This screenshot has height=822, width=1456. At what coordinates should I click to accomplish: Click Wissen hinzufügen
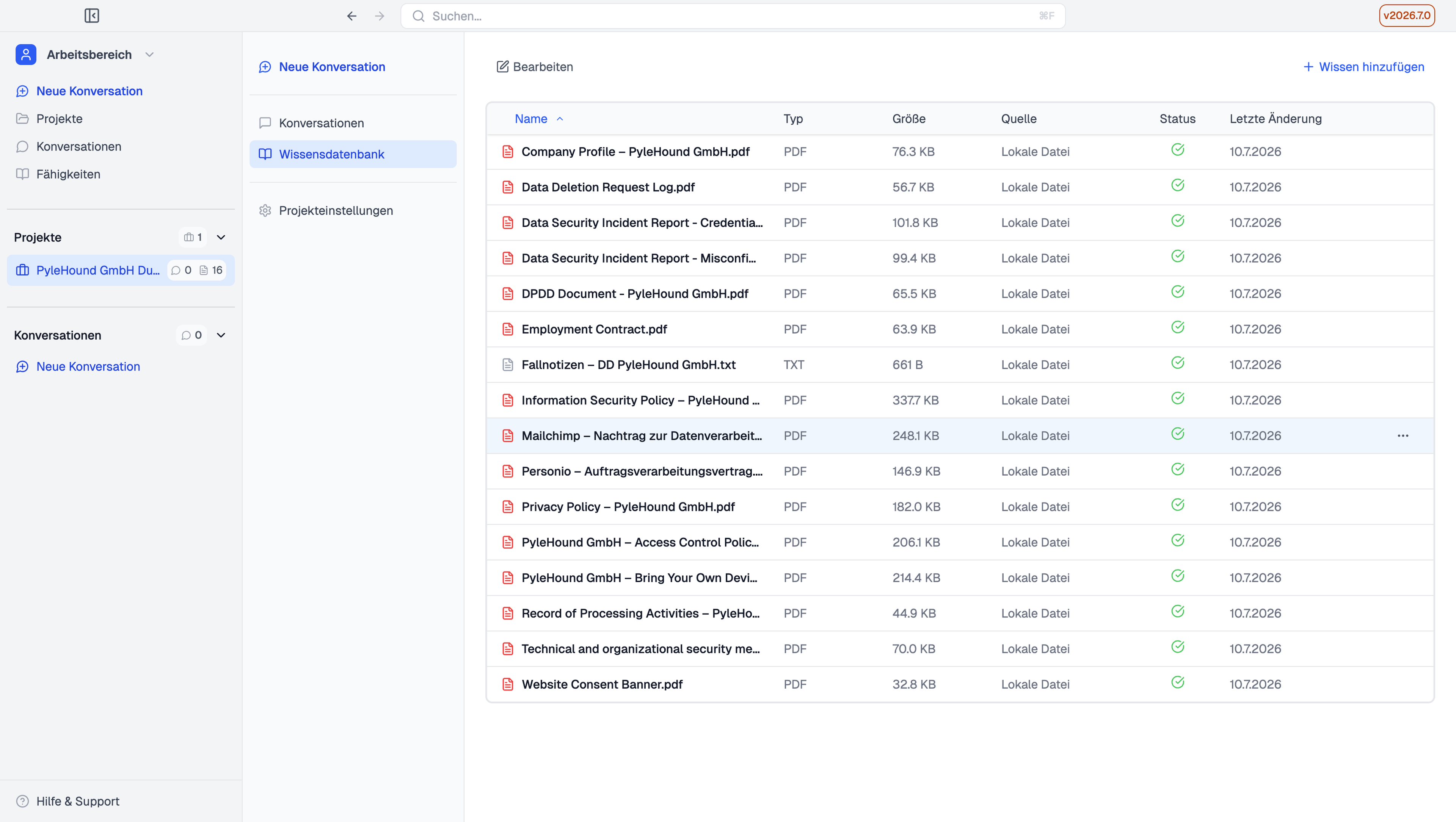click(1364, 67)
